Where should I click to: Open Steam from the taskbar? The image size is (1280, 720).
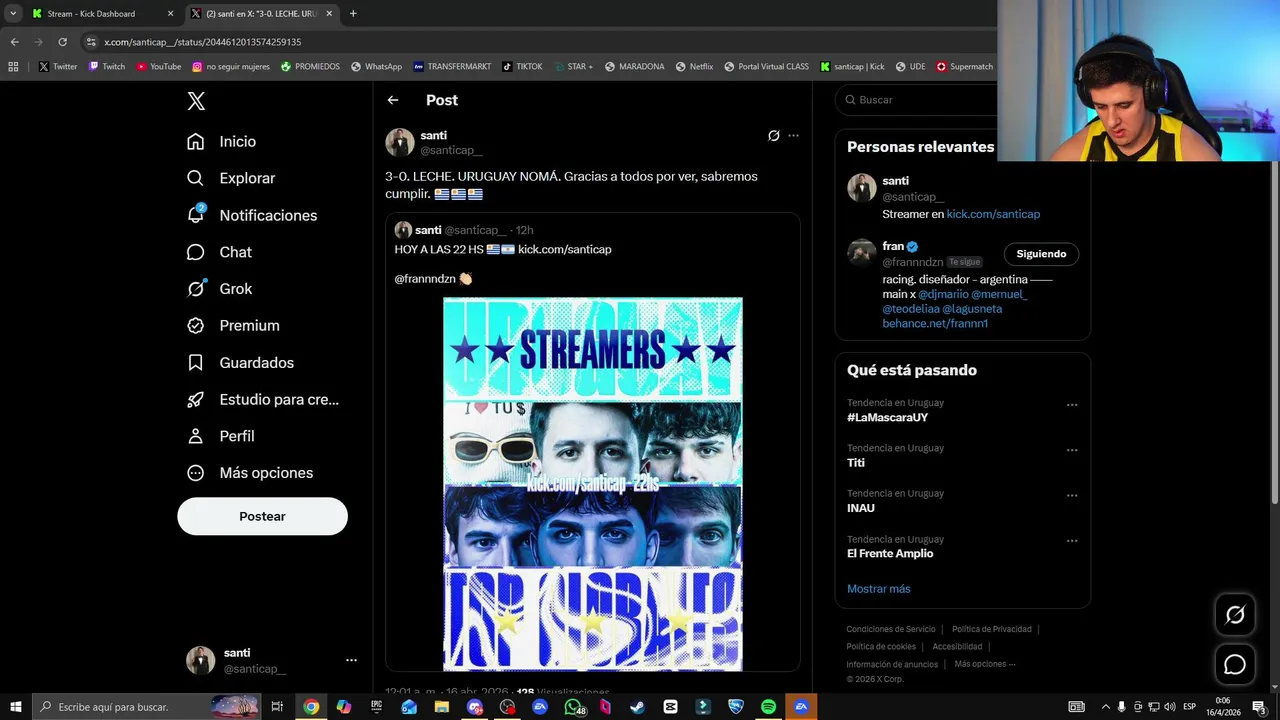click(x=637, y=707)
